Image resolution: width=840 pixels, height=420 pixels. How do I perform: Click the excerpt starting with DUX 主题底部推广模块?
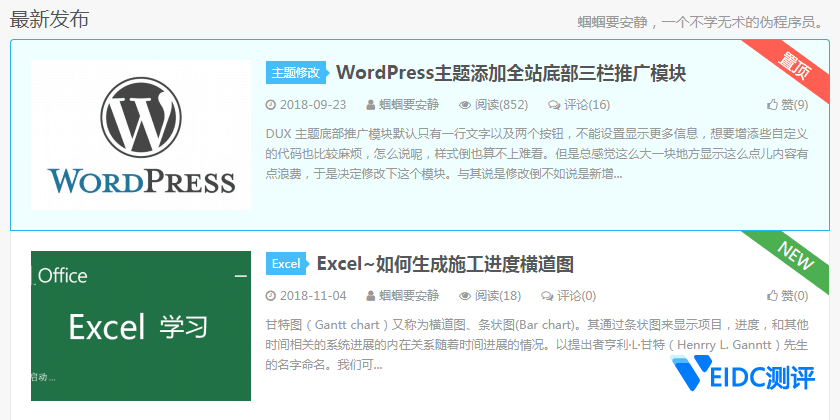coord(537,154)
